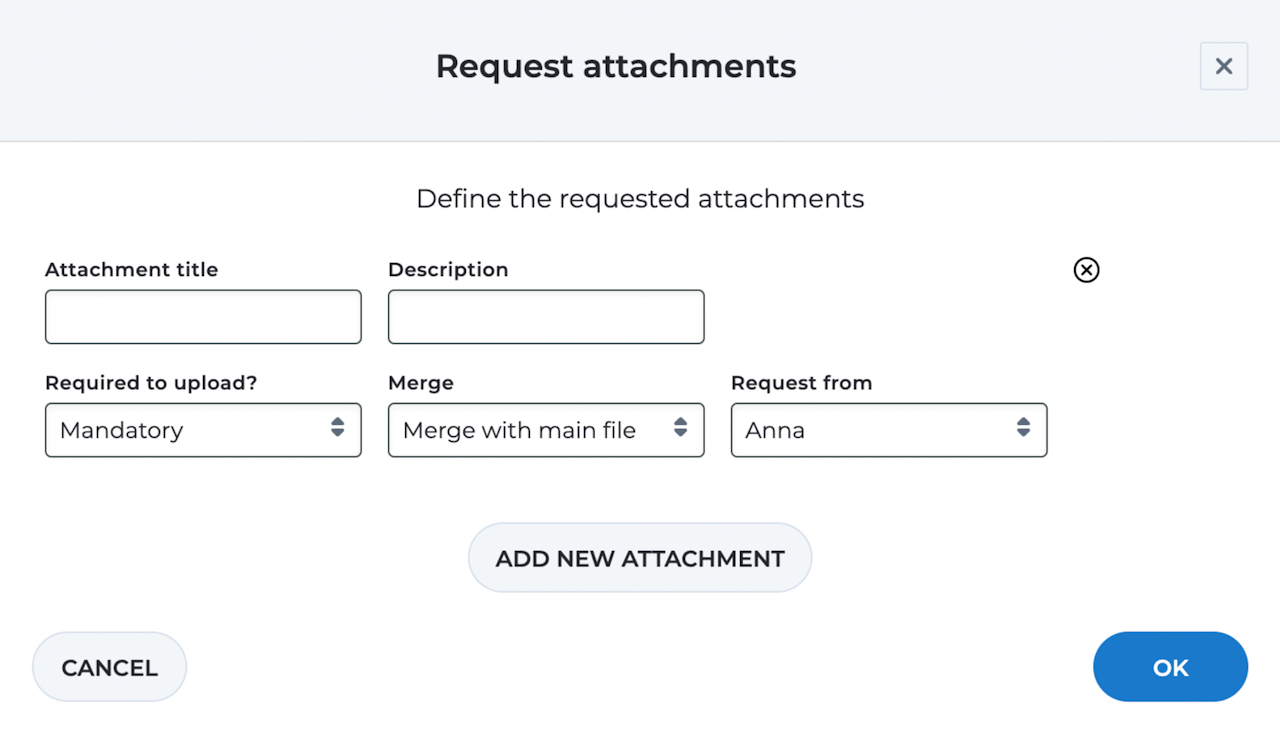Click into the Description text field
The width and height of the screenshot is (1280, 734).
[x=546, y=317]
